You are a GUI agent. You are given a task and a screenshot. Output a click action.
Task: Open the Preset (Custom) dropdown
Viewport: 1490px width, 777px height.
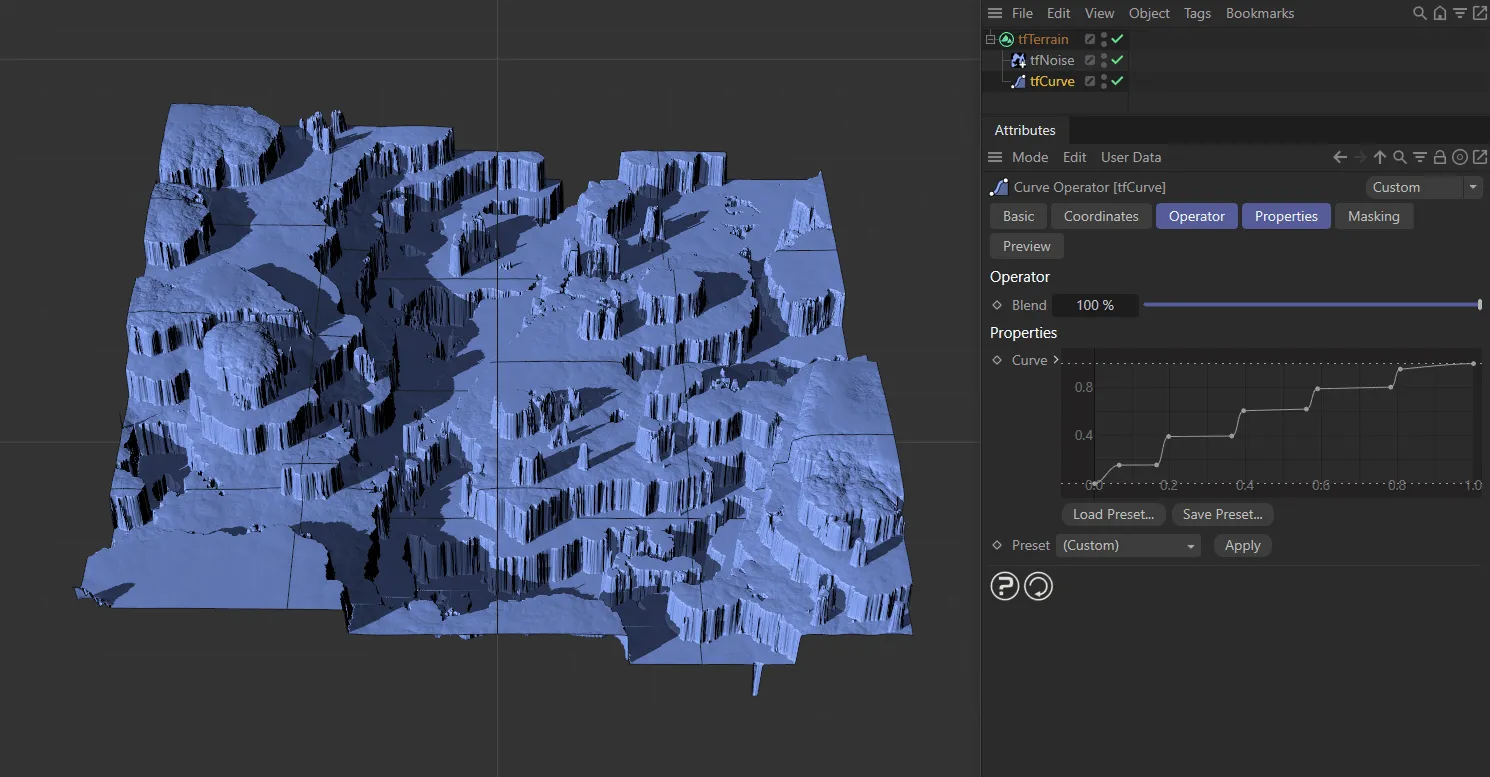pos(1128,546)
